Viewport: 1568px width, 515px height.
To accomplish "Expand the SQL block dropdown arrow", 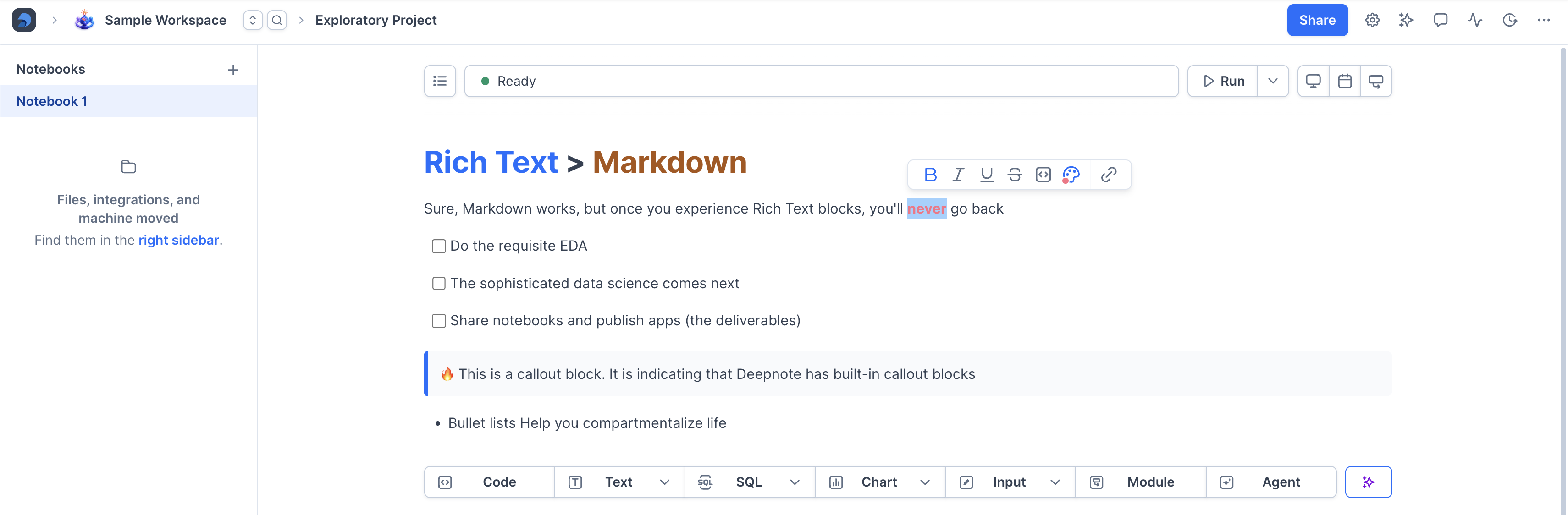I will click(x=795, y=482).
